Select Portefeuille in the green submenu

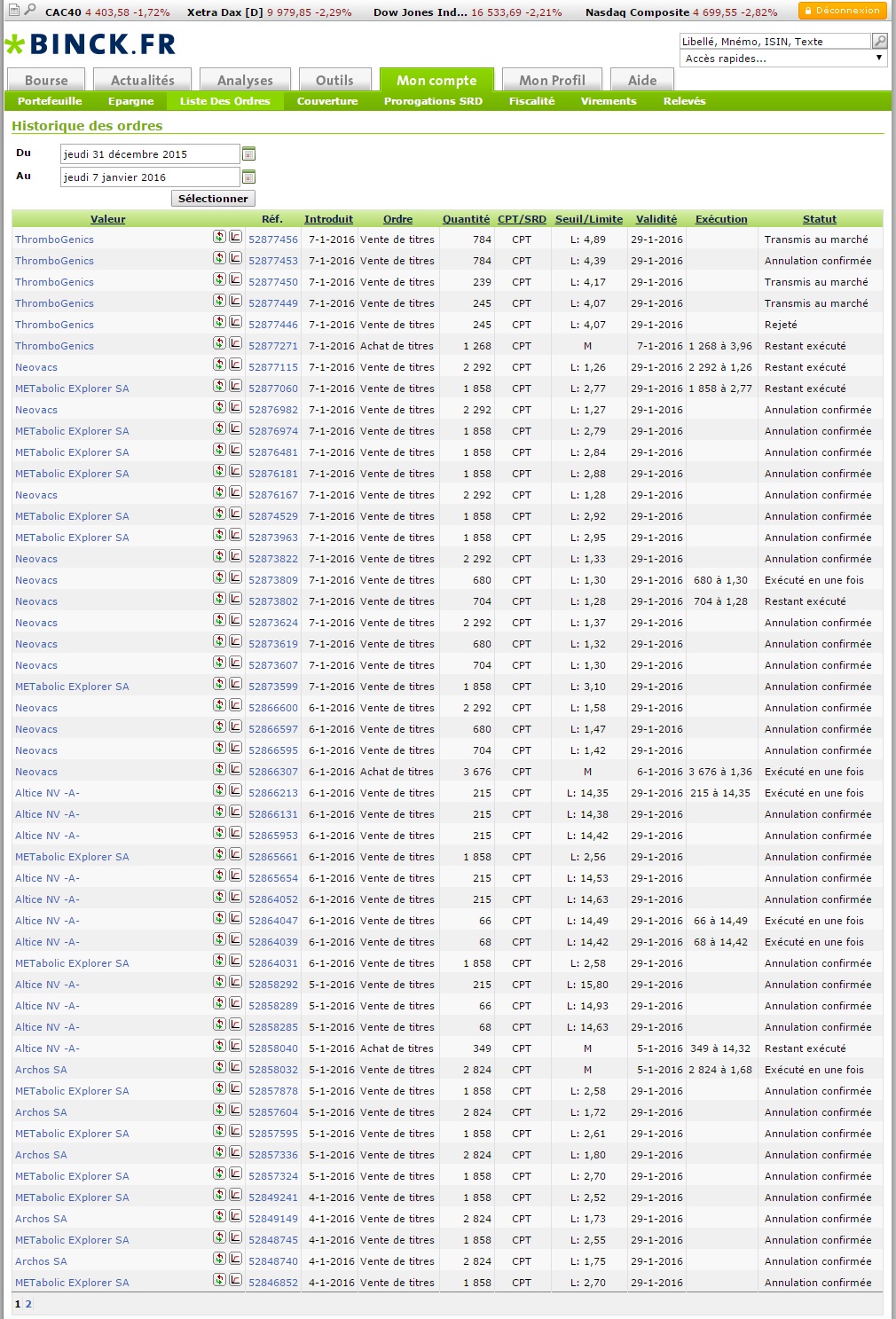point(50,101)
